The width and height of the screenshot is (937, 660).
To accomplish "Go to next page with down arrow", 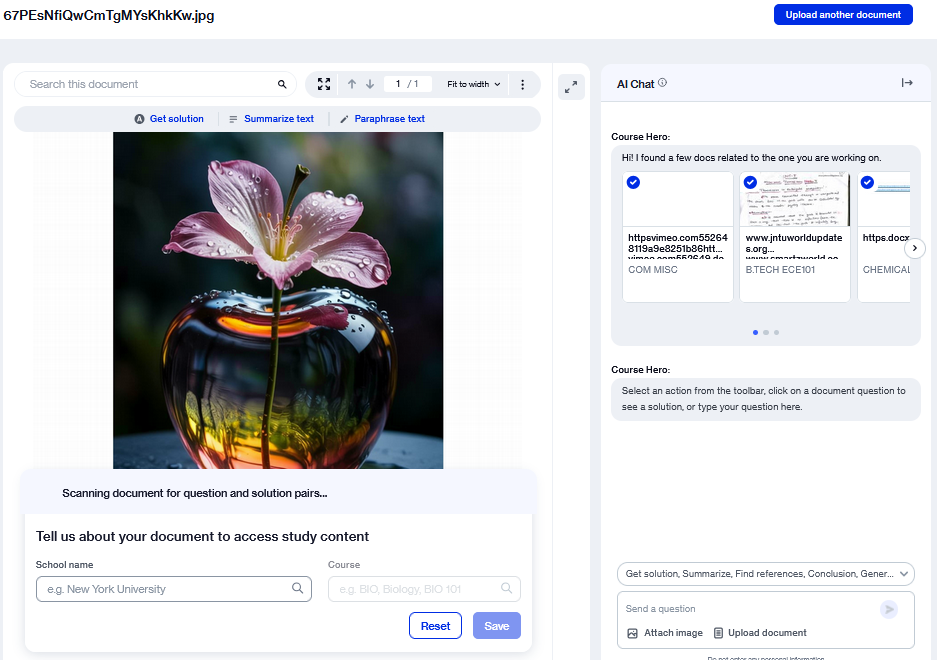I will (370, 85).
